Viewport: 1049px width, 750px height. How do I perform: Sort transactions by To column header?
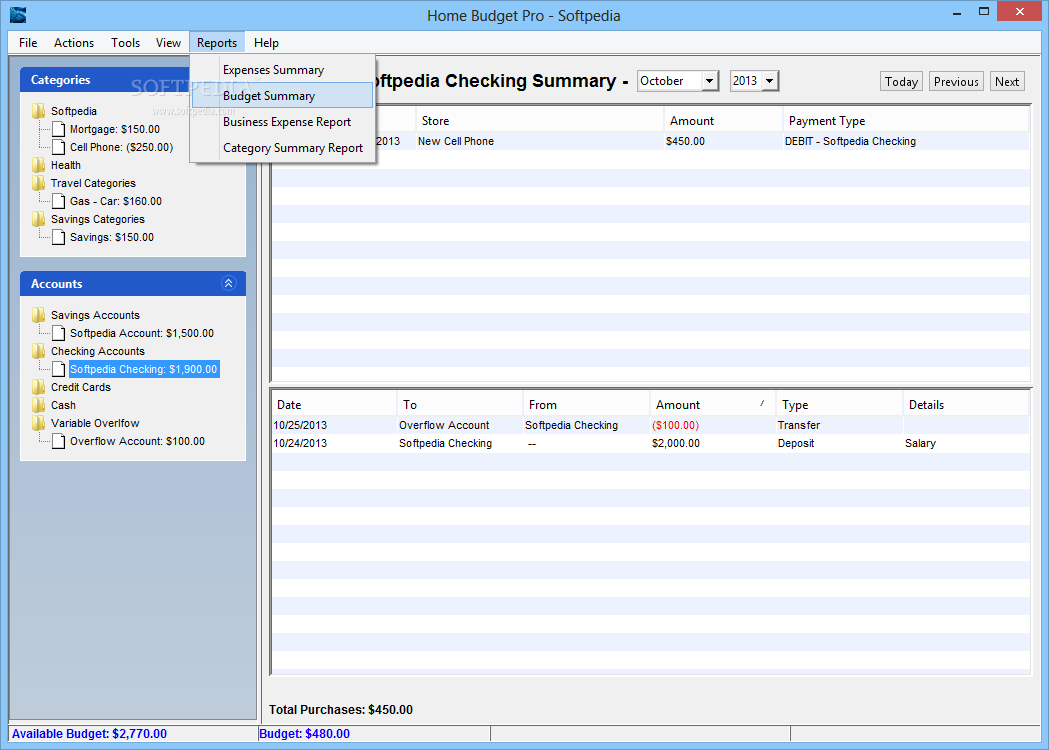point(460,405)
